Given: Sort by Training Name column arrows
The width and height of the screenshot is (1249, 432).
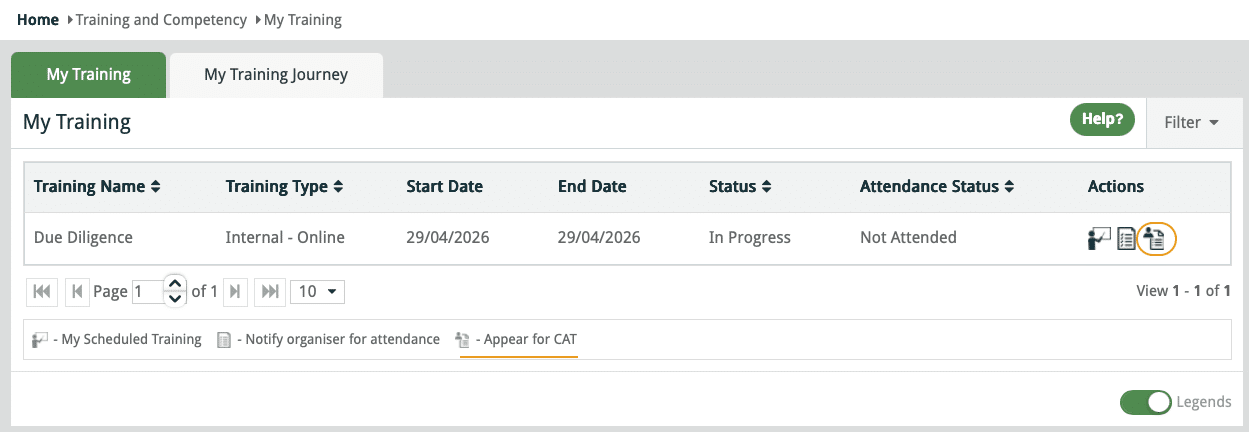Looking at the screenshot, I should pyautogui.click(x=155, y=187).
